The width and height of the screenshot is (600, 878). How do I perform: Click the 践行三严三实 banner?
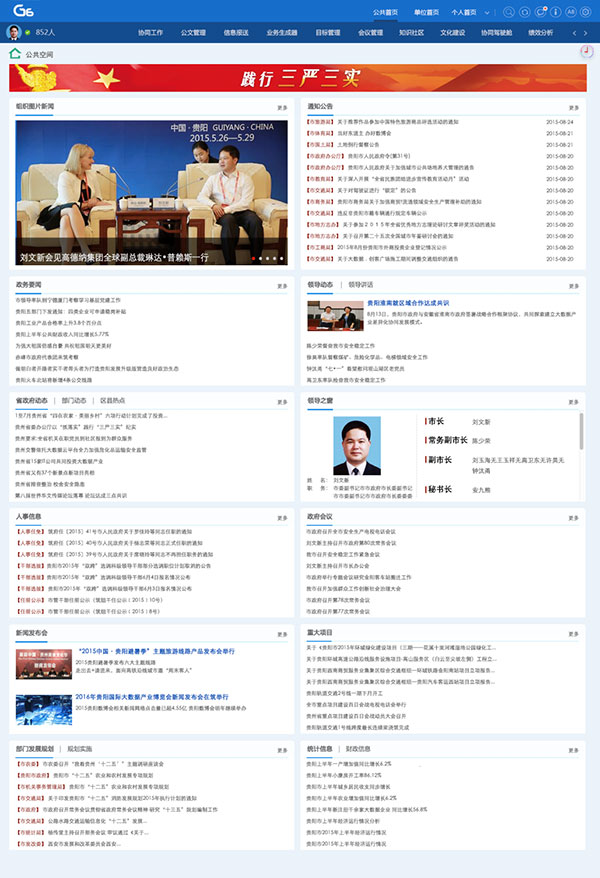coord(298,78)
